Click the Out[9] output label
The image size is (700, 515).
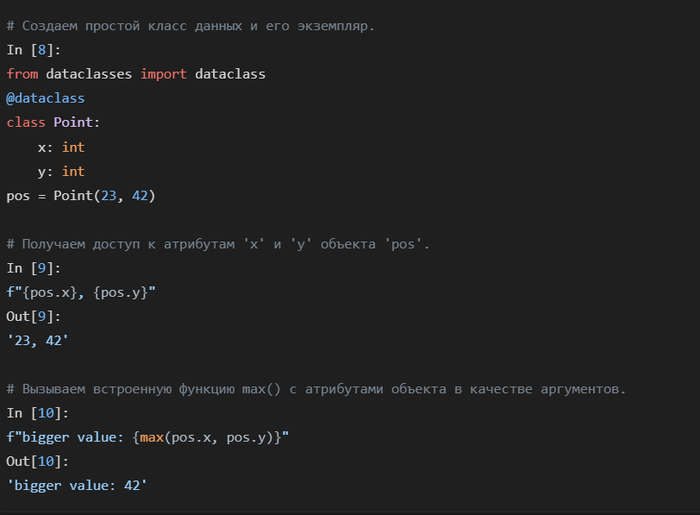tap(34, 316)
